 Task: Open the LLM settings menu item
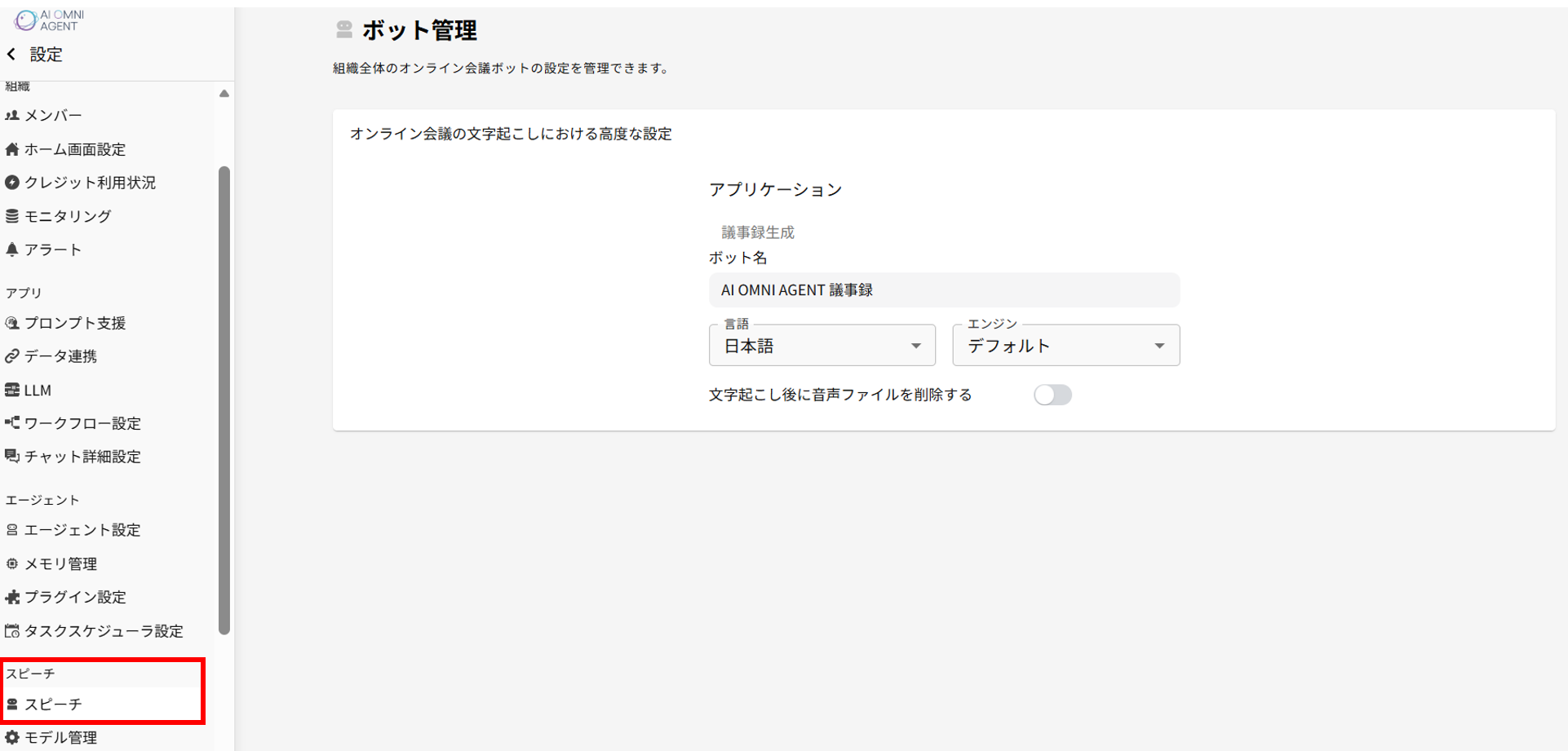point(38,391)
